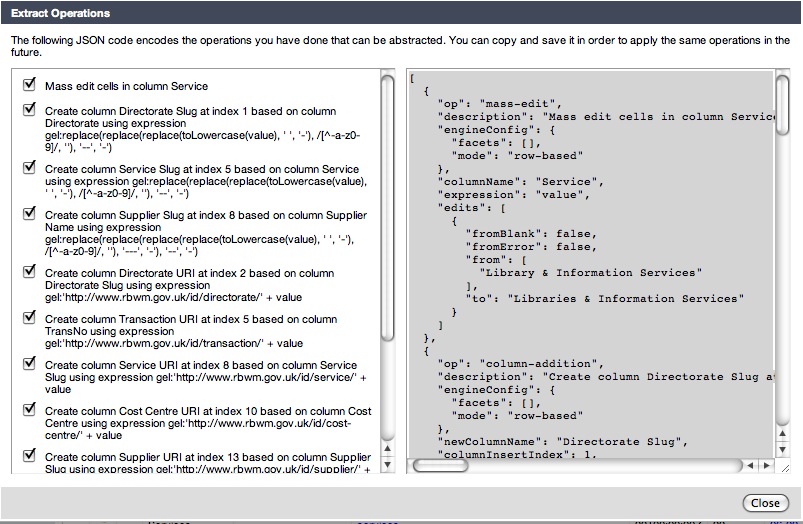Click JSON line "op": "column-addition"
803x524 pixels.
click(x=520, y=364)
